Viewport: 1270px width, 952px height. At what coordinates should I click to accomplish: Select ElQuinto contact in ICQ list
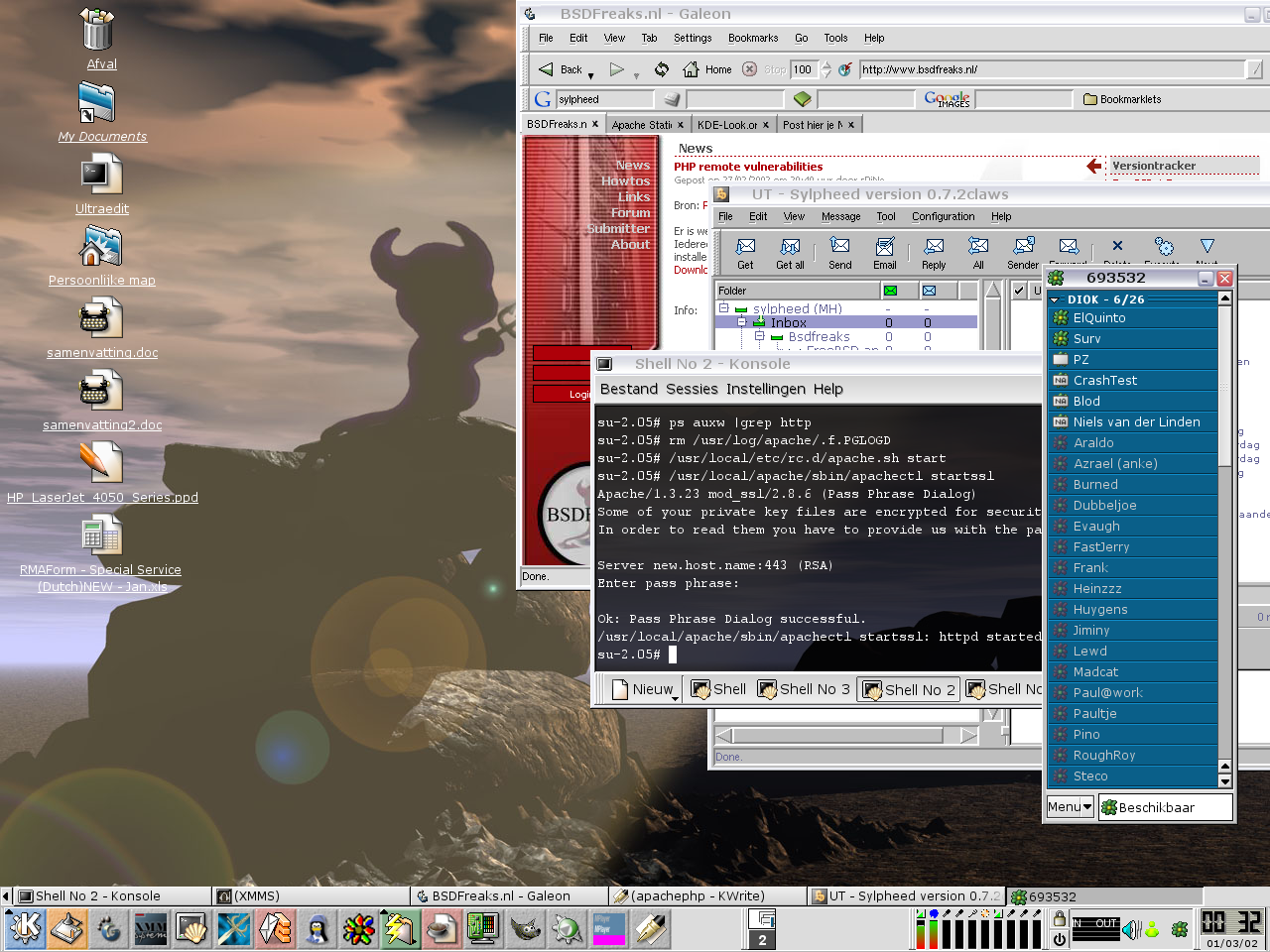[1133, 318]
